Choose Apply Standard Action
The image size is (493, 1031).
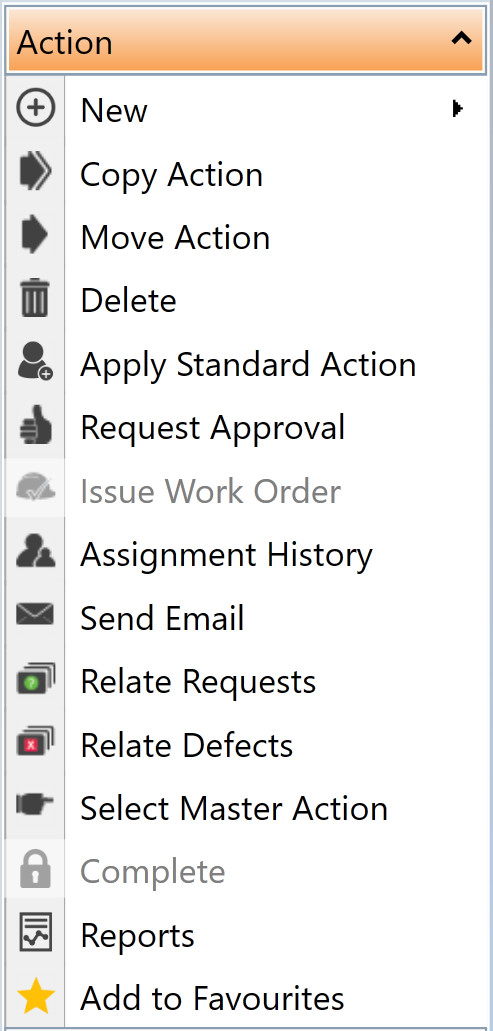(x=246, y=364)
